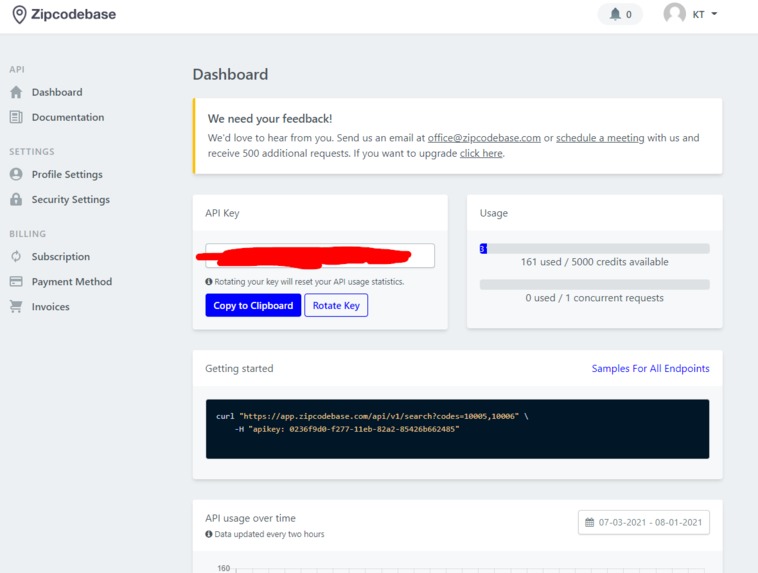The image size is (758, 573).
Task: Click the Zipcodebase map pin logo
Action: pyautogui.click(x=19, y=15)
